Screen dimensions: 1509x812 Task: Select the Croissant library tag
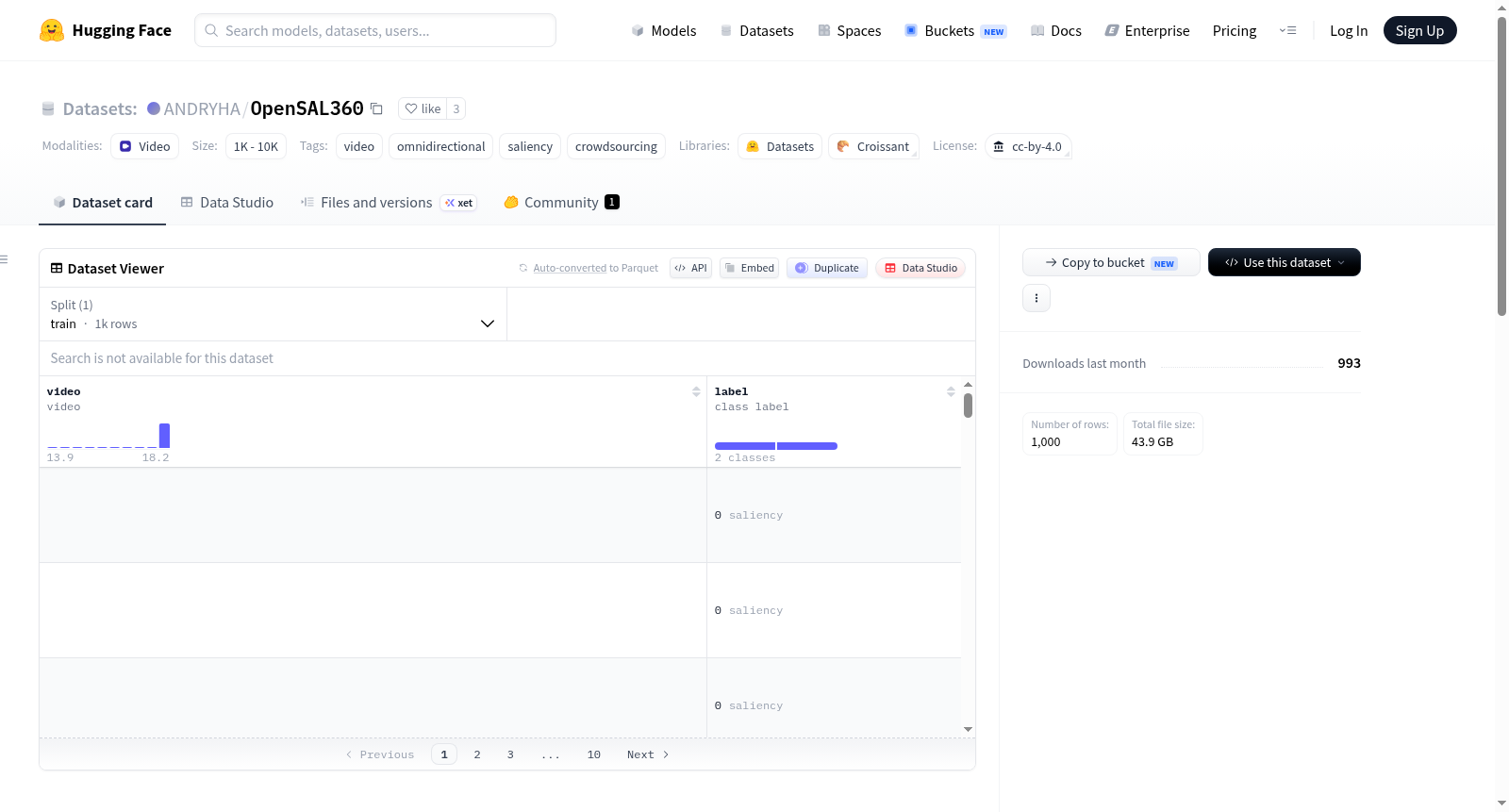tap(873, 146)
